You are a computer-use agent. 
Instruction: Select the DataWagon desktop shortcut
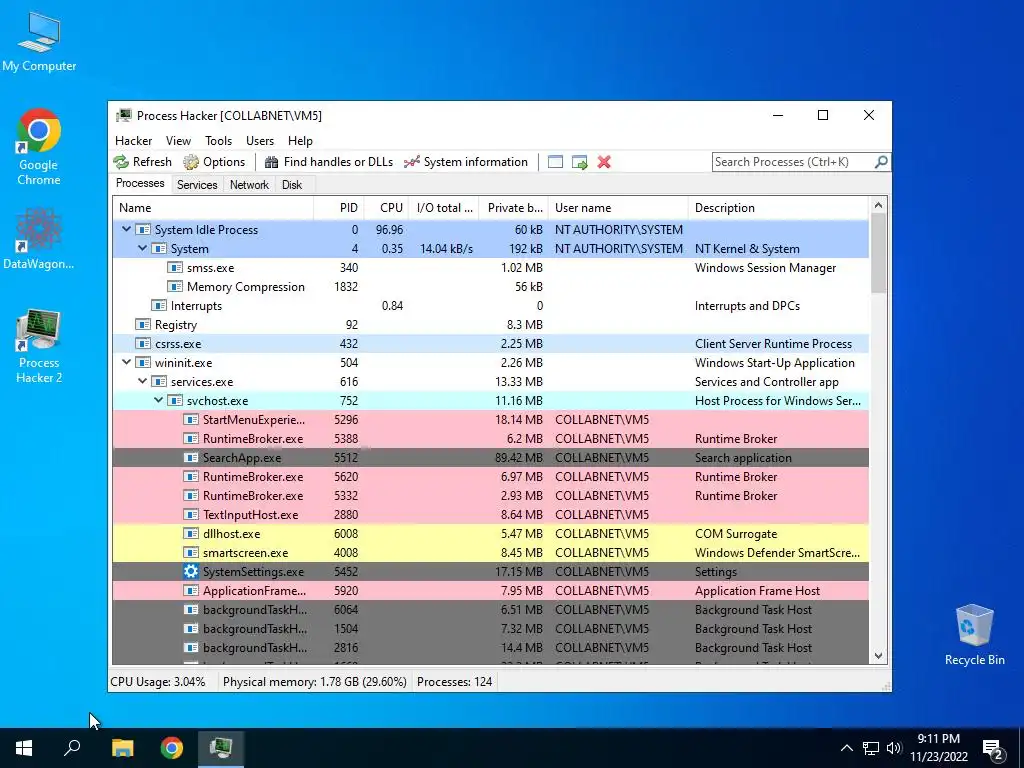(39, 238)
